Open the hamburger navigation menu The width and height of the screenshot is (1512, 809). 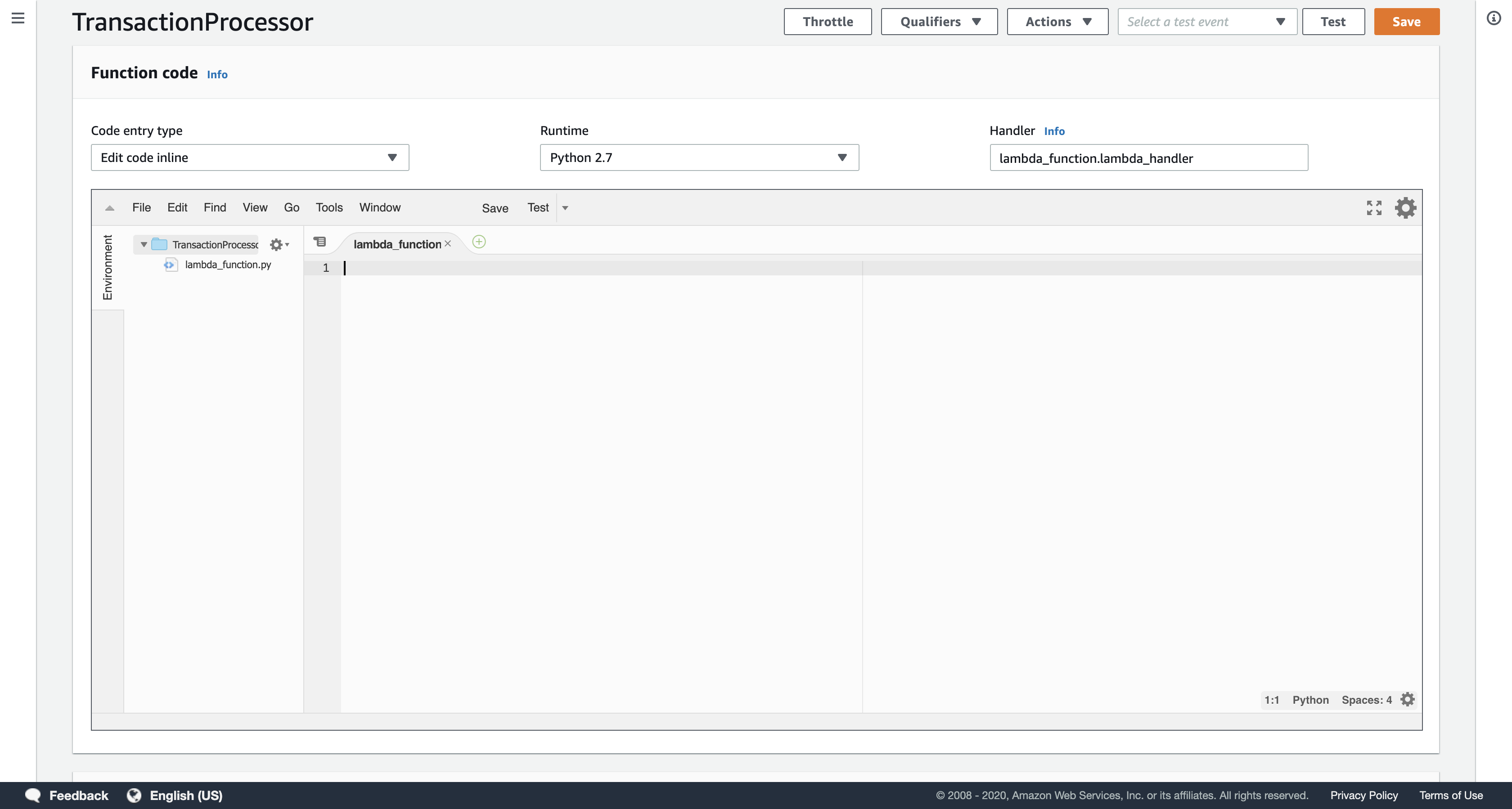click(x=18, y=19)
